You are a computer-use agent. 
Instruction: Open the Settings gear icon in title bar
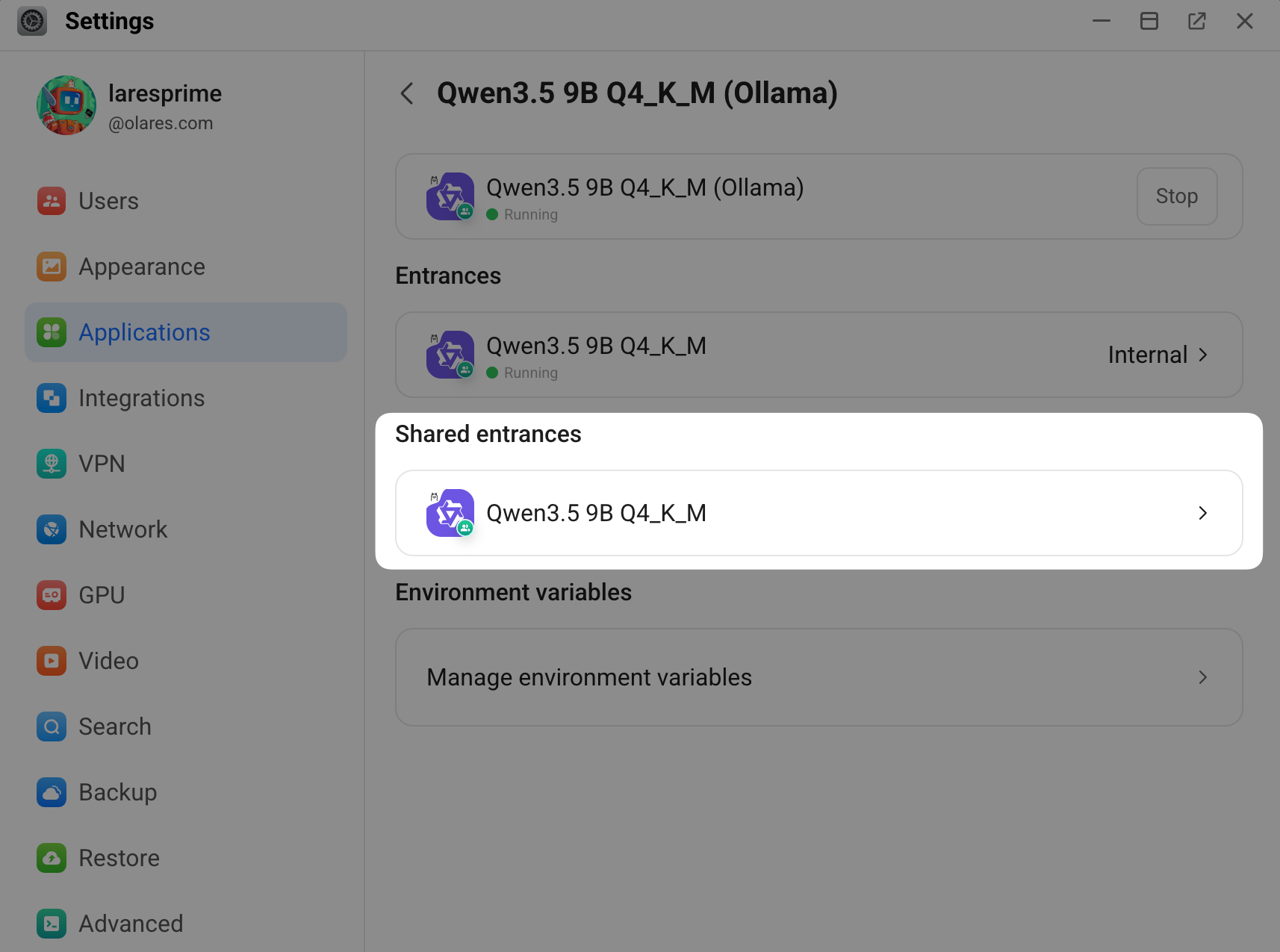point(31,21)
